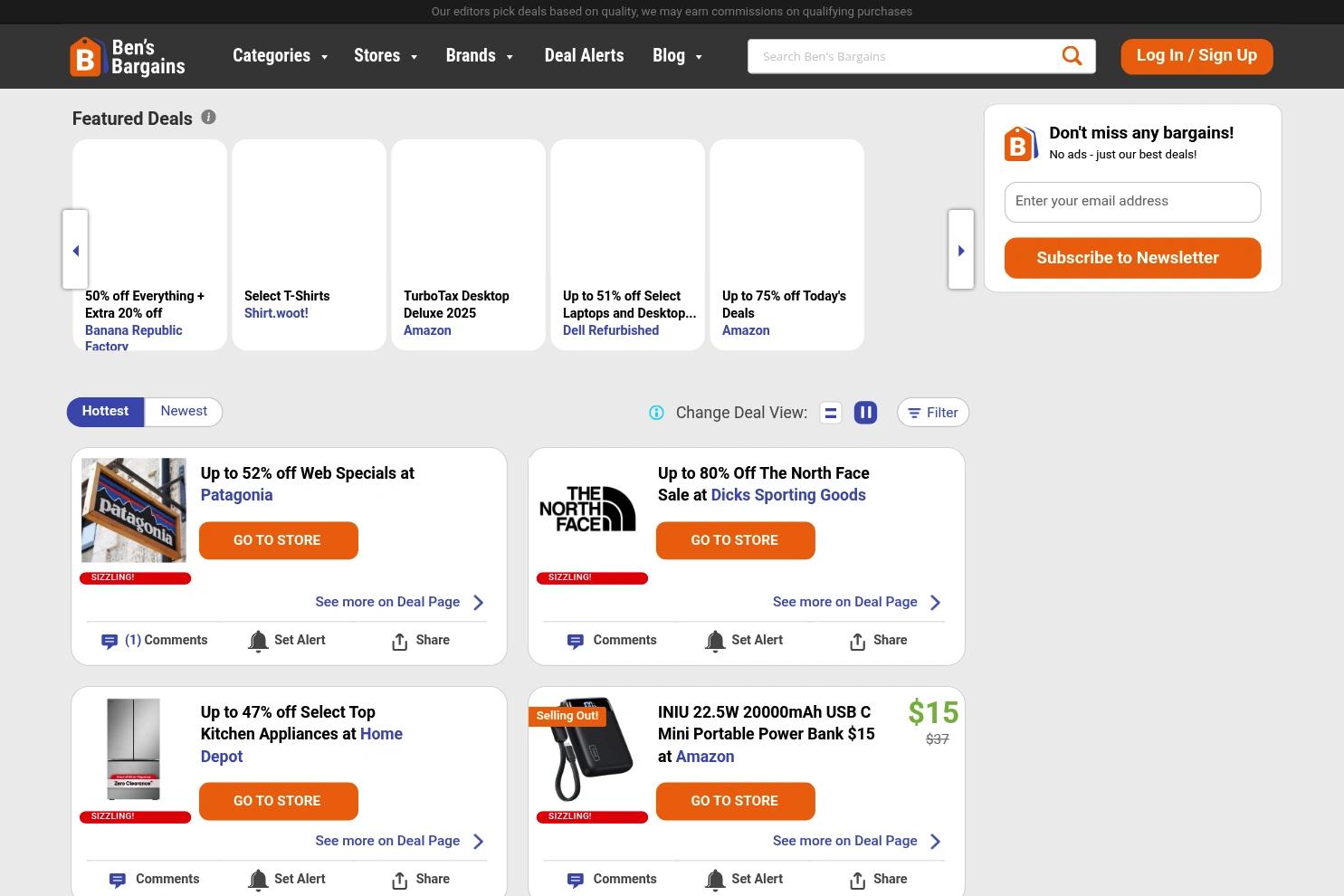Viewport: 1344px width, 896px height.
Task: Open the North Face logo thumbnail
Action: click(x=587, y=510)
